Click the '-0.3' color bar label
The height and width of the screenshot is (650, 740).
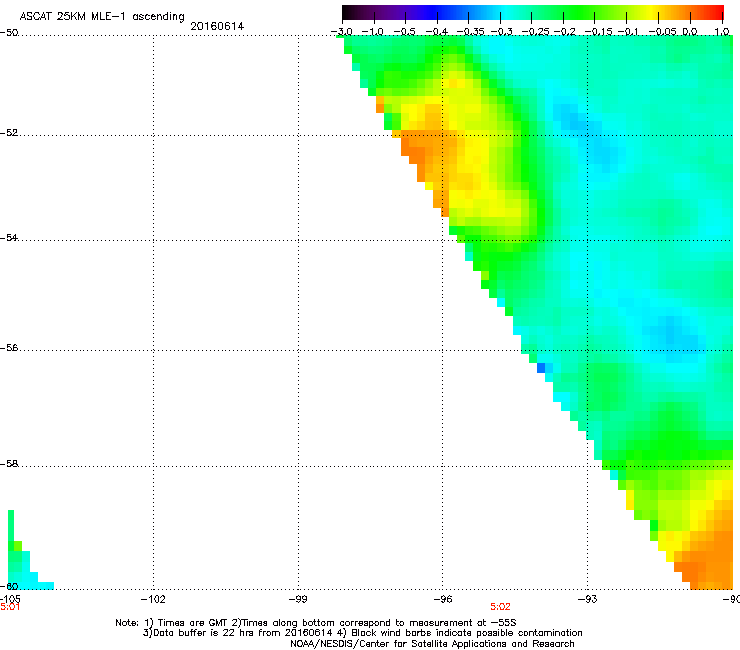[x=501, y=31]
